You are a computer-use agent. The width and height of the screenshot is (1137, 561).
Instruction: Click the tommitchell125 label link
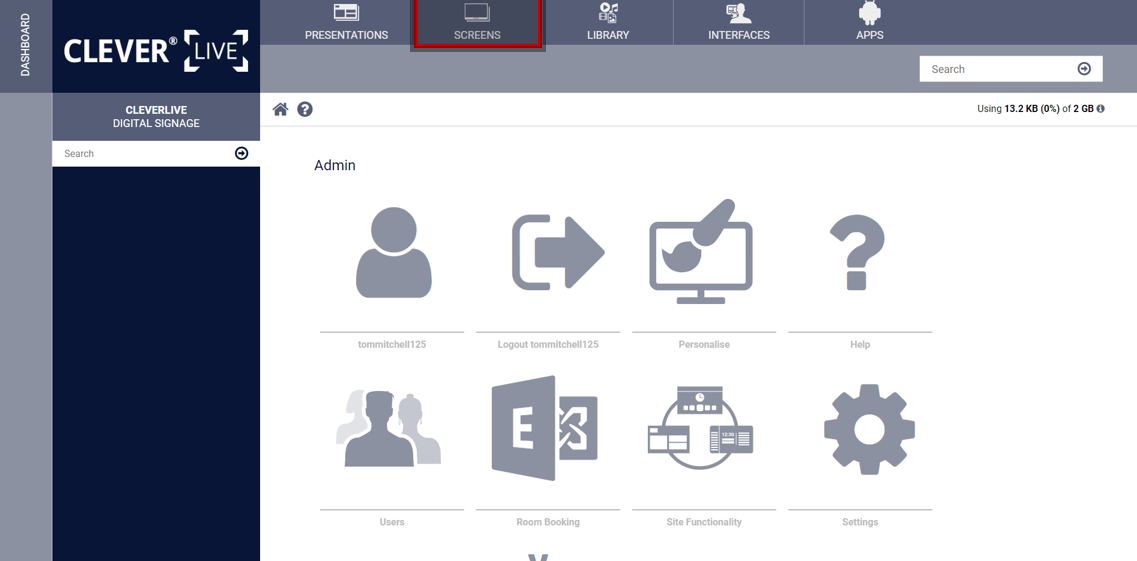392,344
